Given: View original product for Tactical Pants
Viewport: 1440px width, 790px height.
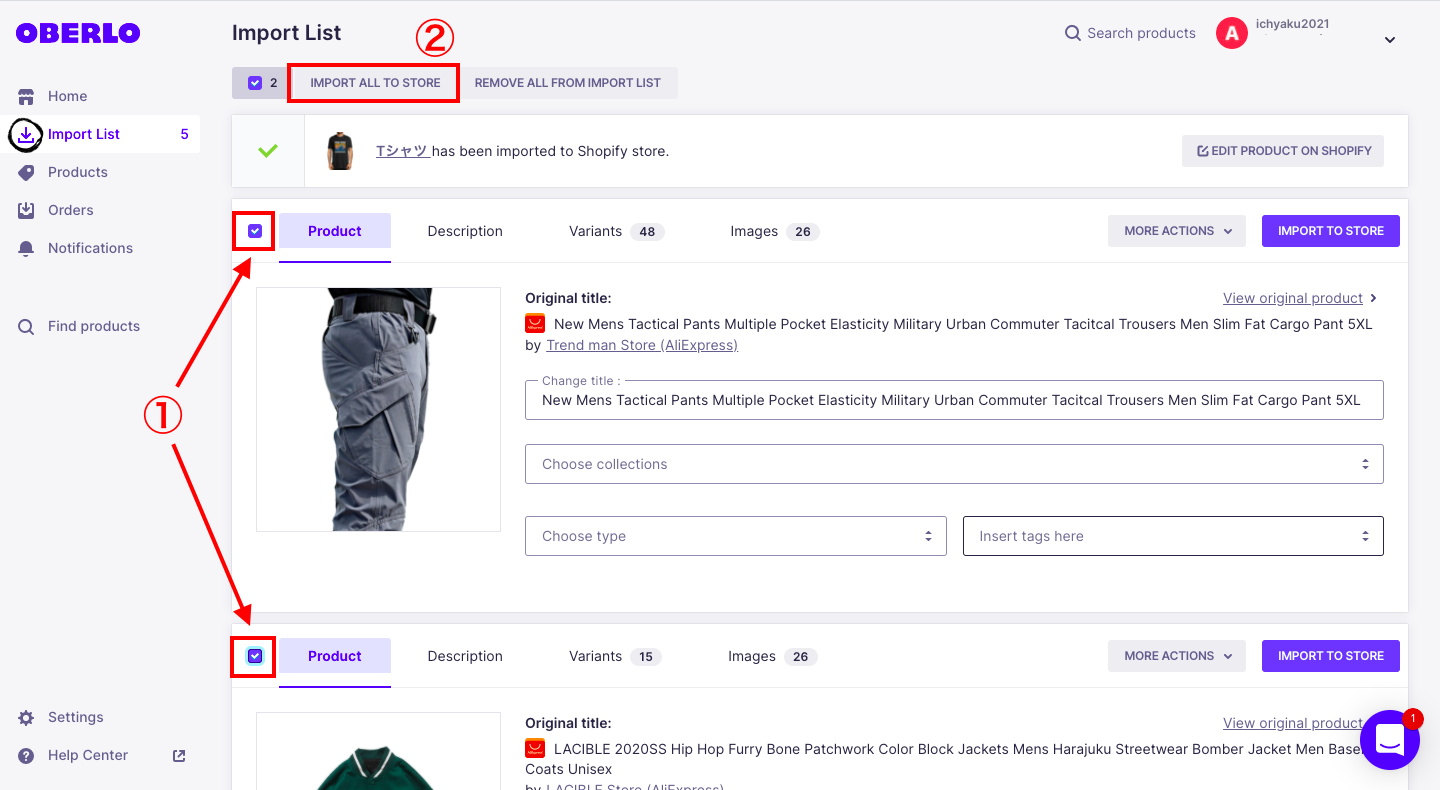Looking at the screenshot, I should pos(1293,298).
